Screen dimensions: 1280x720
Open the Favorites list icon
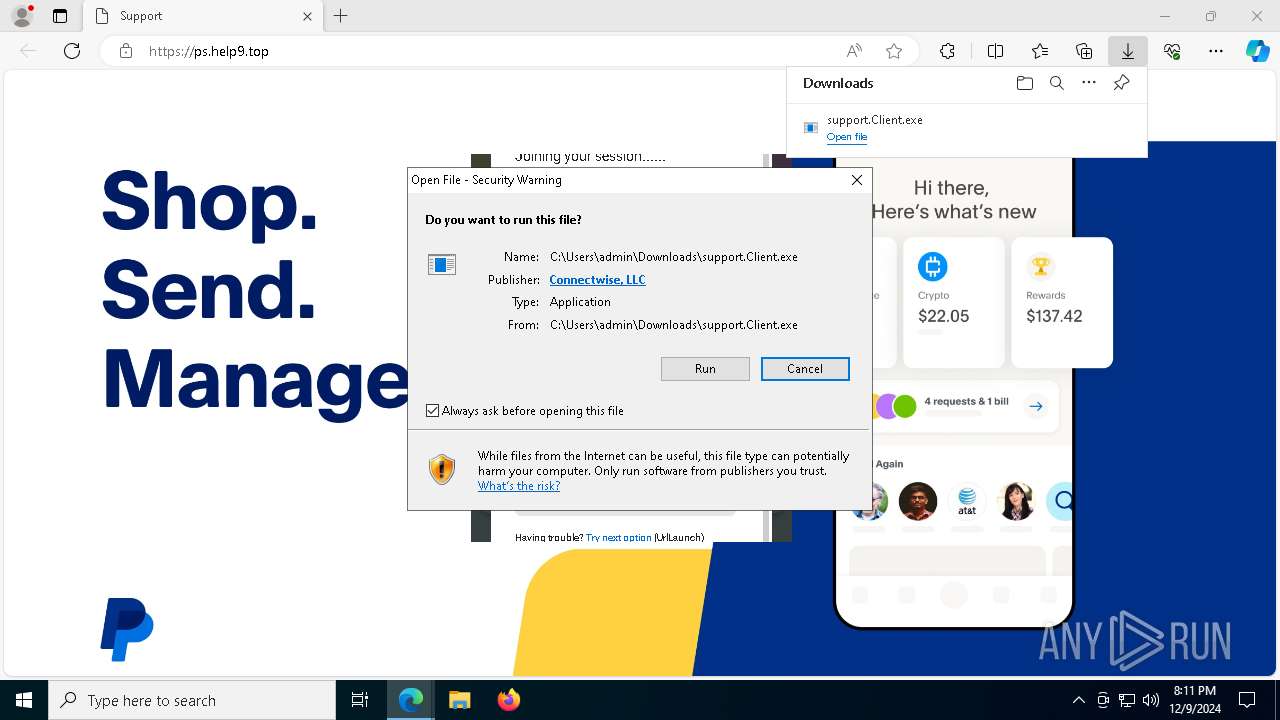click(x=1040, y=51)
